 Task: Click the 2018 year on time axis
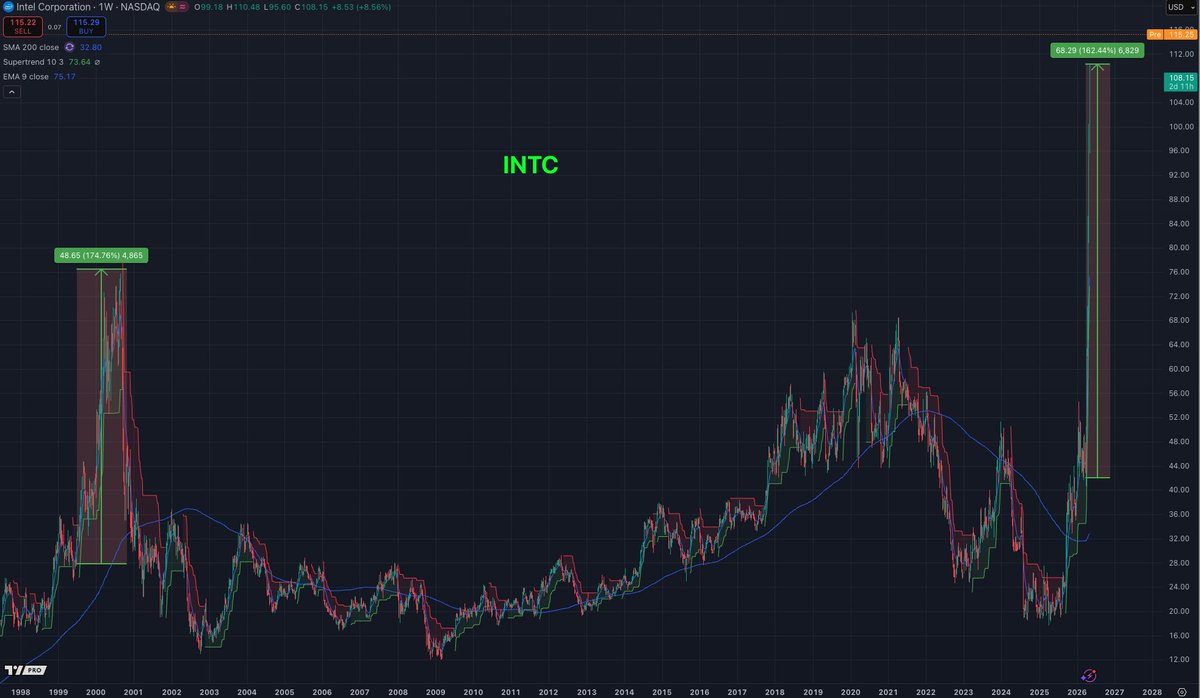tap(774, 691)
